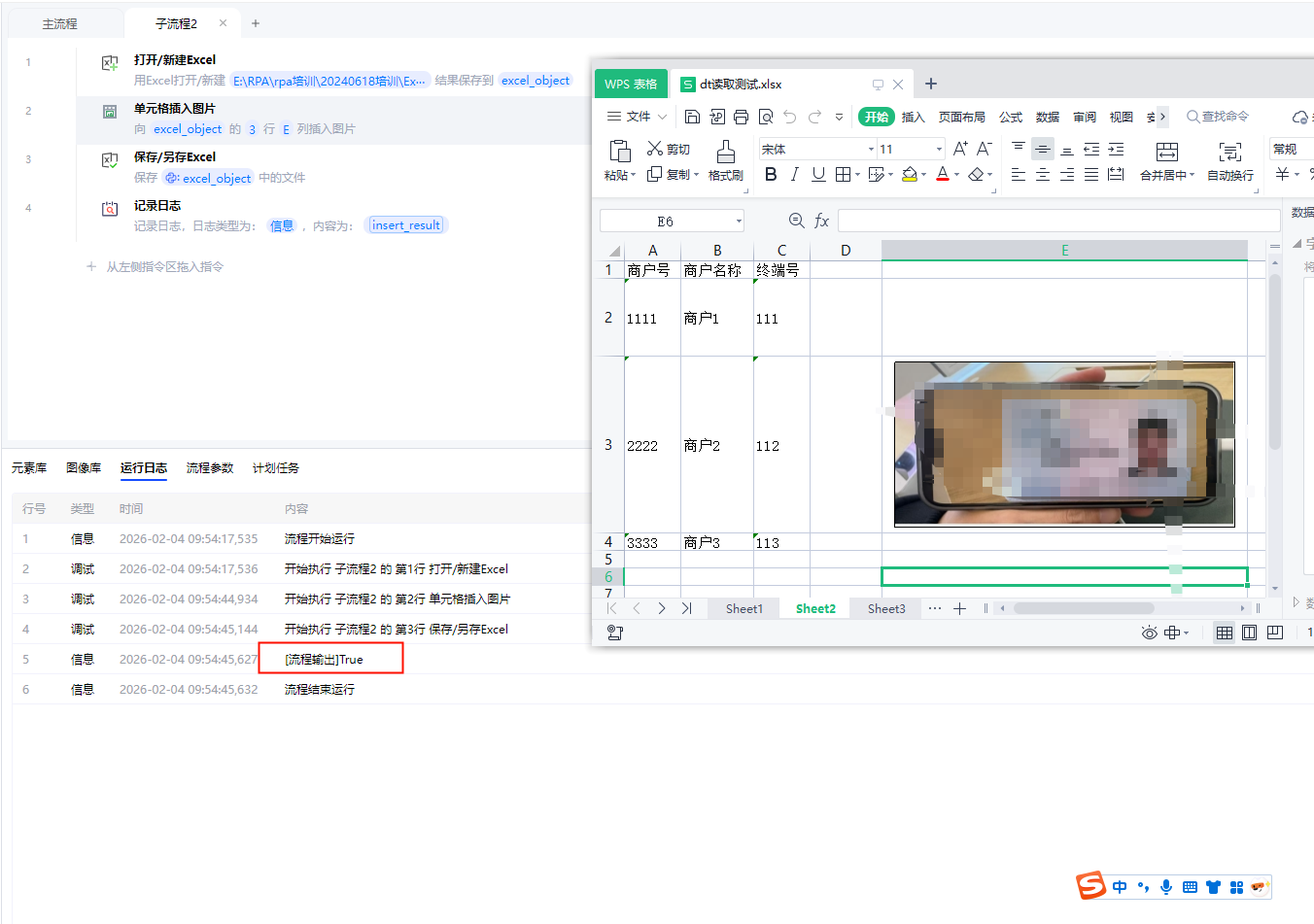Screen dimensions: 1314x924
Task: Toggle italic formatting
Action: coord(794,175)
